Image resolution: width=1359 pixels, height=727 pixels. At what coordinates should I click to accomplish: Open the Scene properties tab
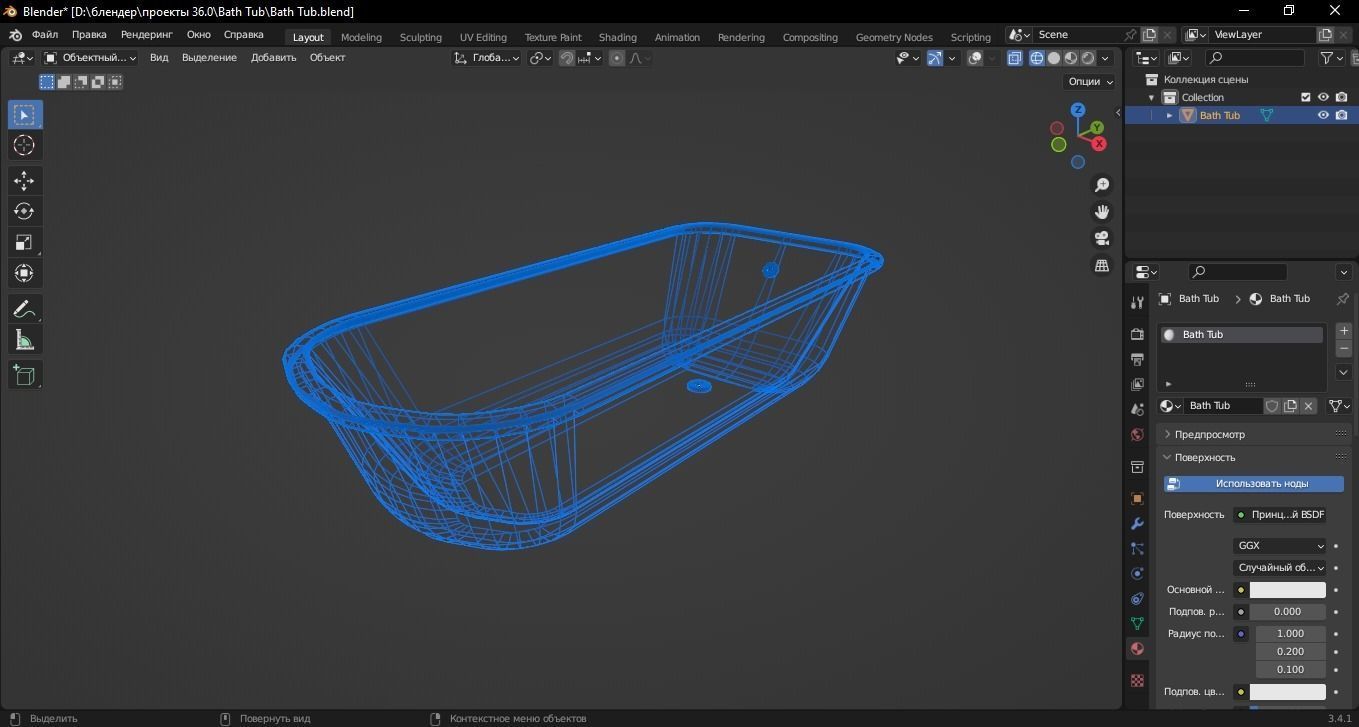(1137, 409)
